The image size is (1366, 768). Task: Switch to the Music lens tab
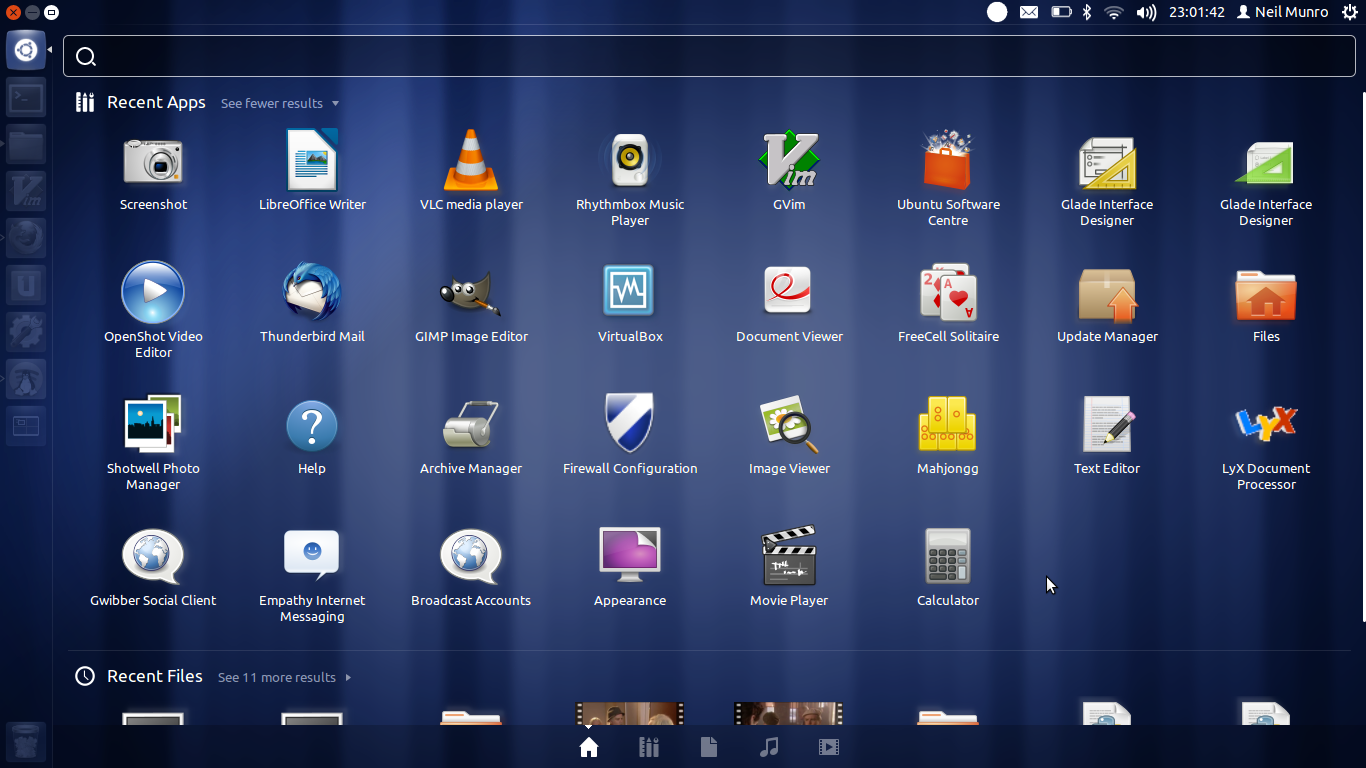coord(769,747)
